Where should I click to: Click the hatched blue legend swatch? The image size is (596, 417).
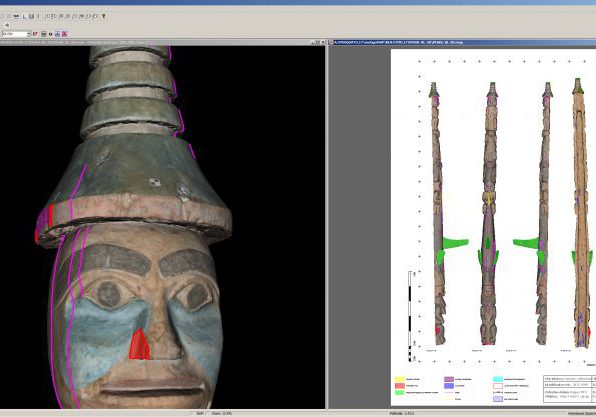[498, 399]
